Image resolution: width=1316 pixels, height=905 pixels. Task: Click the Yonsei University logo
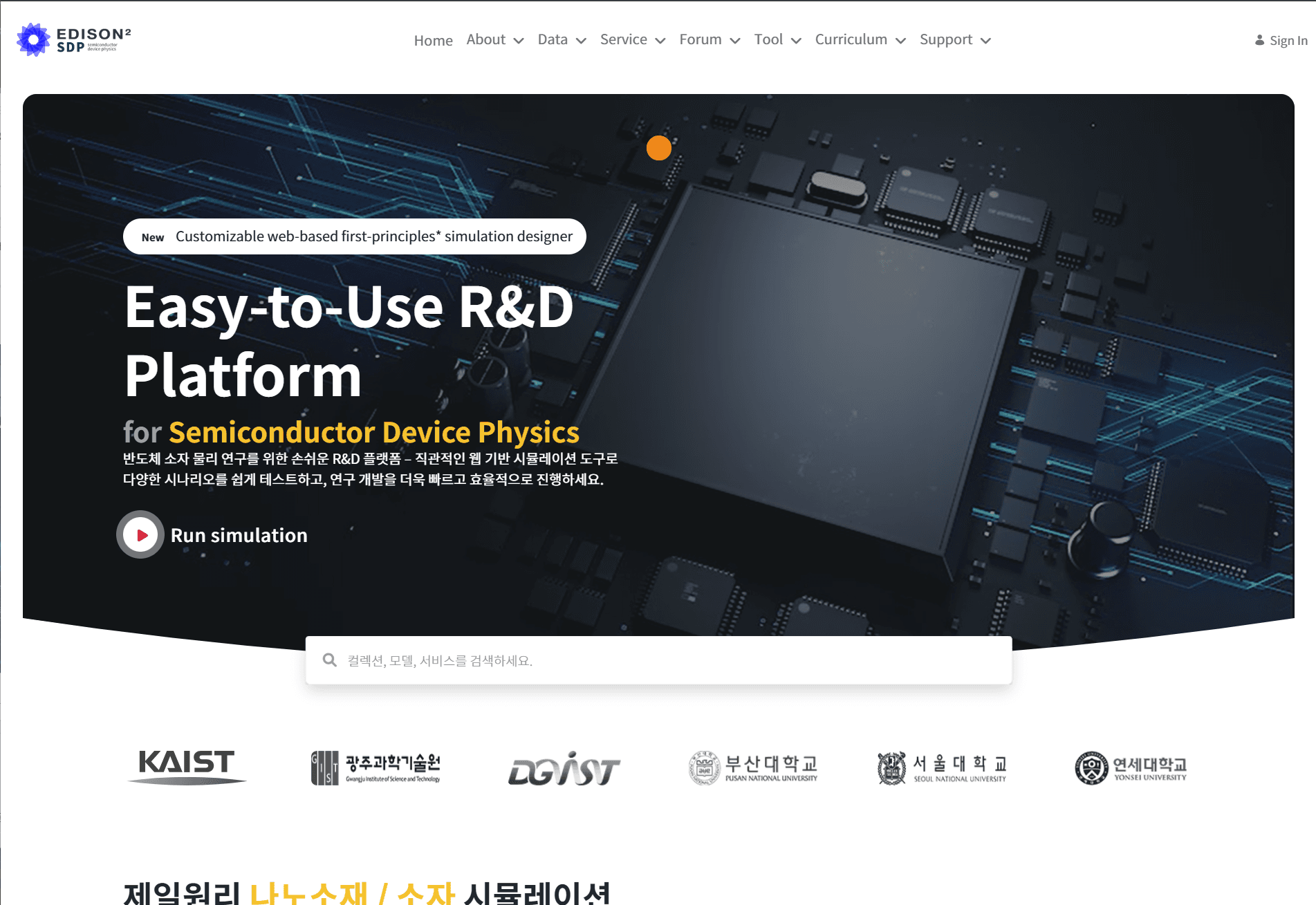[x=1131, y=767]
